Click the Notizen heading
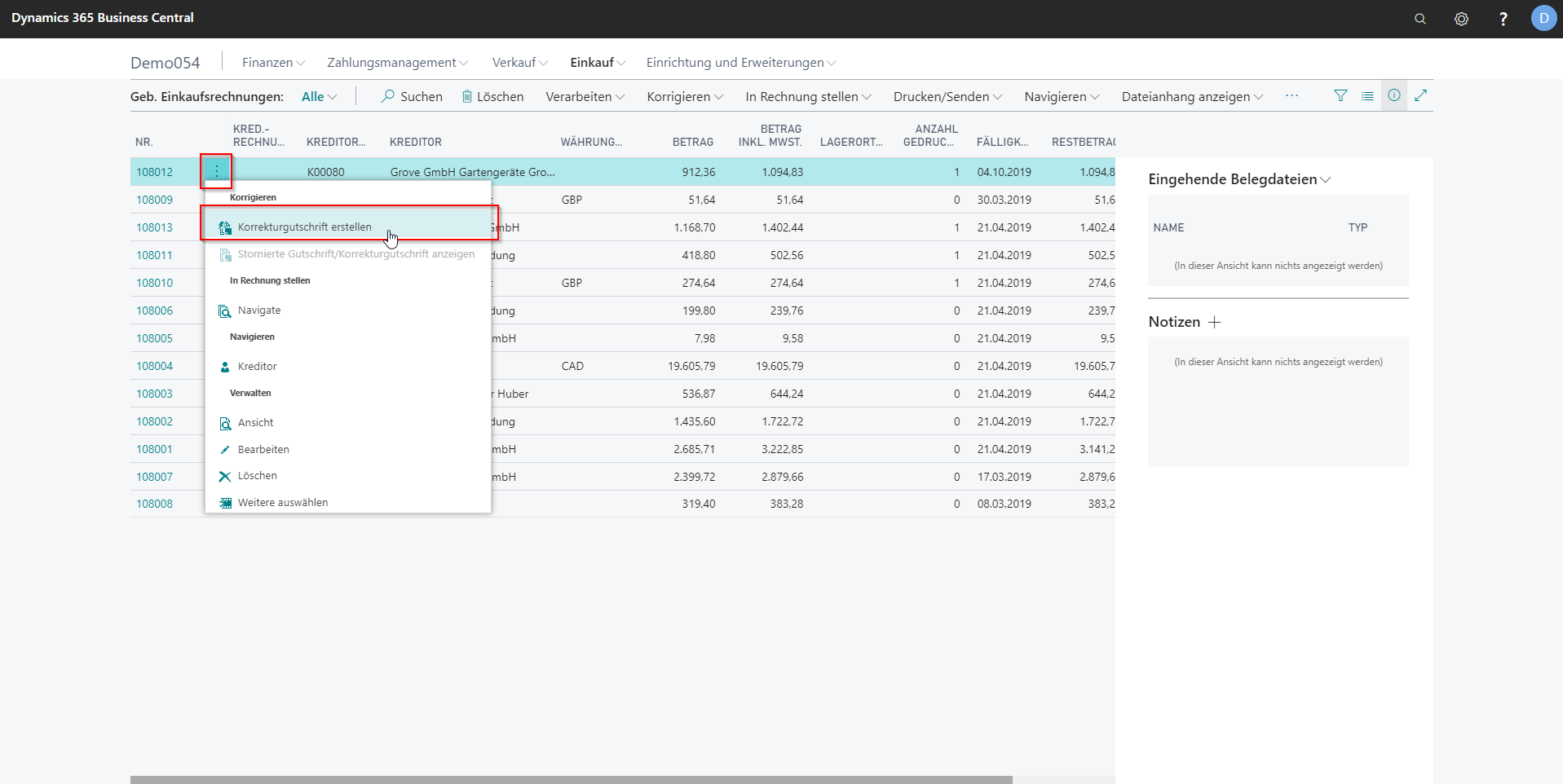This screenshot has width=1563, height=784. (1174, 322)
